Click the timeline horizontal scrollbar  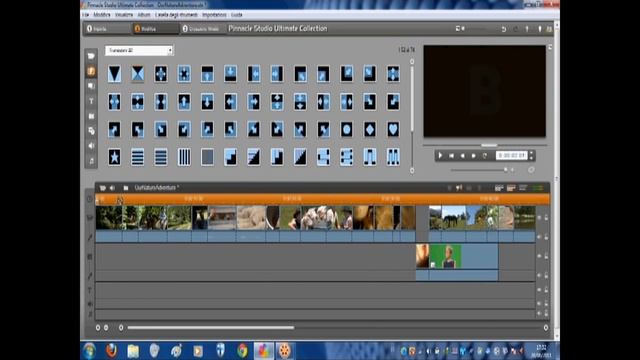click(211, 327)
